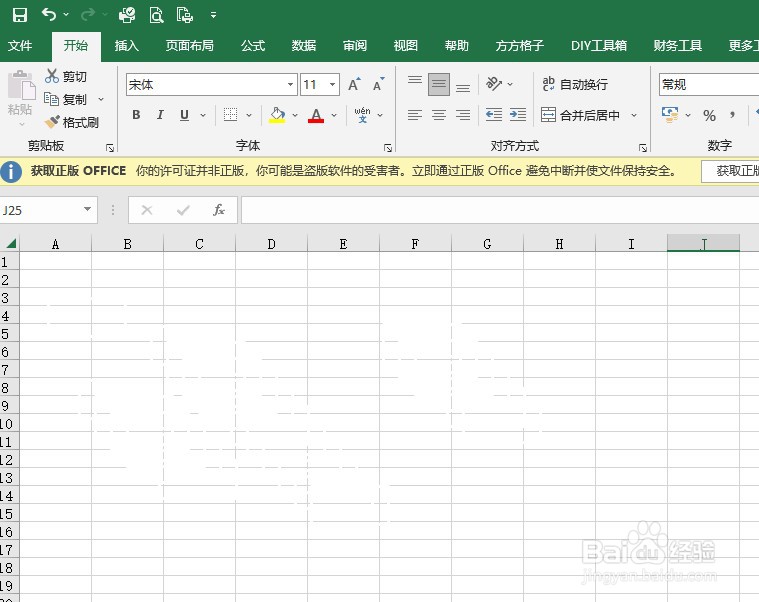The width and height of the screenshot is (759, 602).
Task: Switch to the 方方格子 tab
Action: pyautogui.click(x=519, y=46)
